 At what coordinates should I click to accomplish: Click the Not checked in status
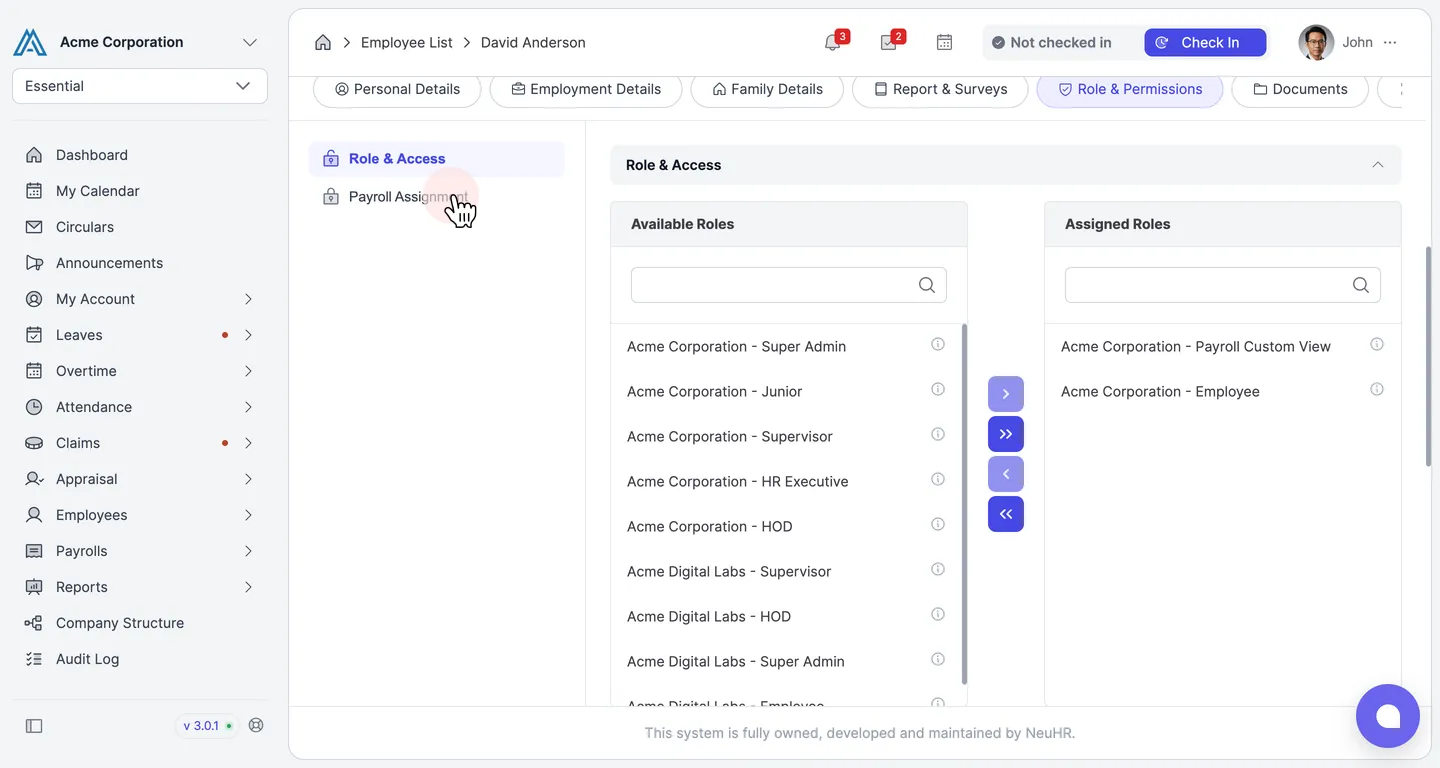[x=1051, y=42]
